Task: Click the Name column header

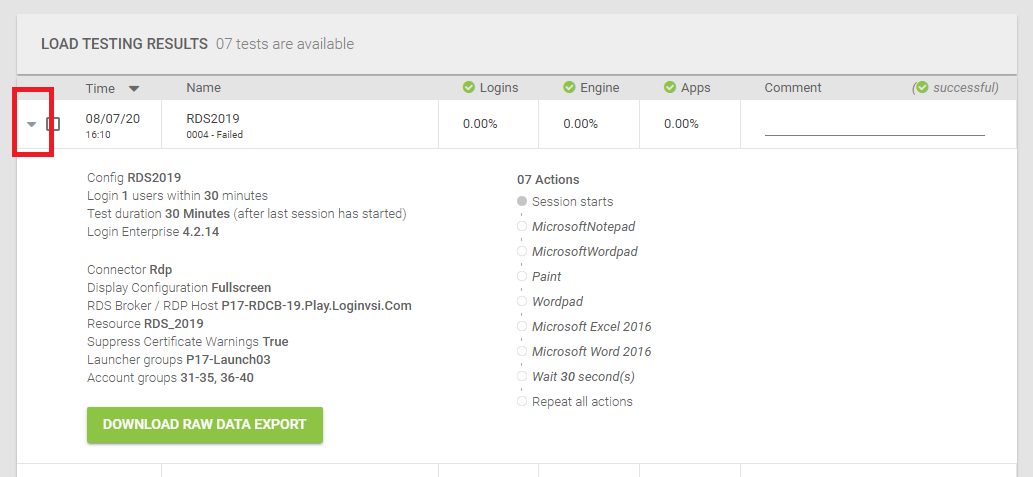Action: (x=204, y=88)
